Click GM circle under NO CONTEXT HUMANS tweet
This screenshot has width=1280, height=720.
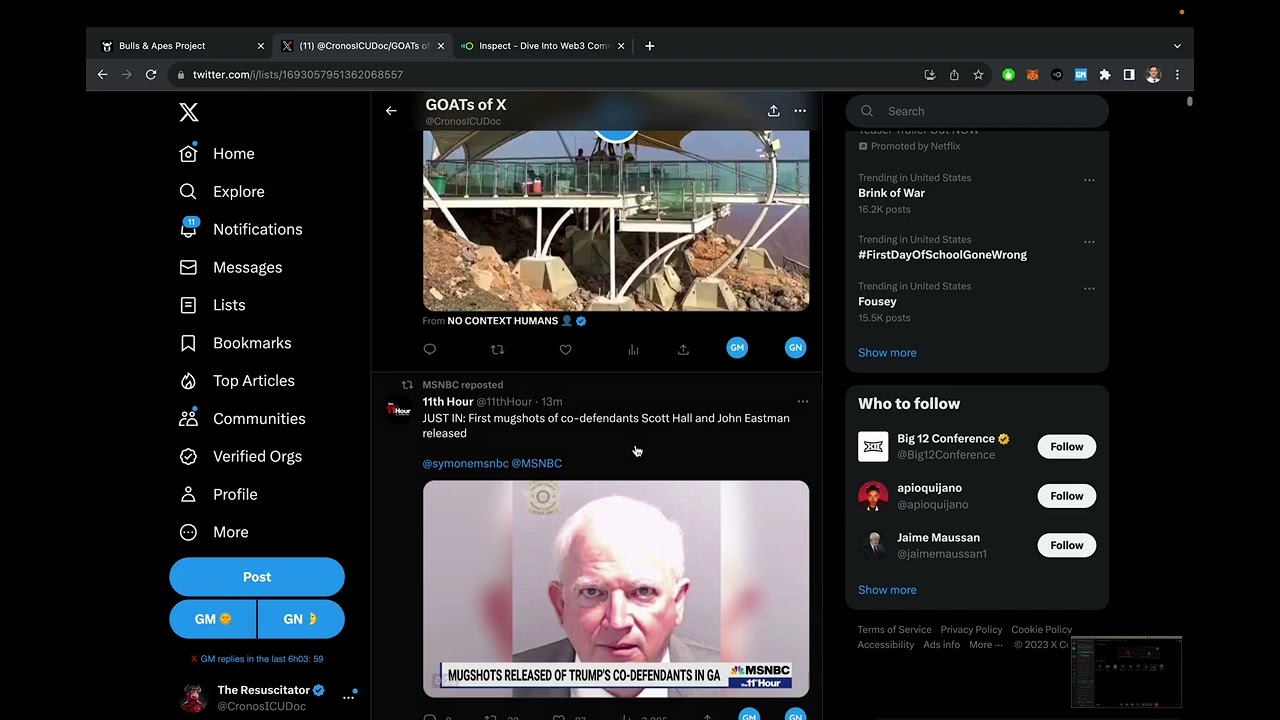click(x=737, y=348)
